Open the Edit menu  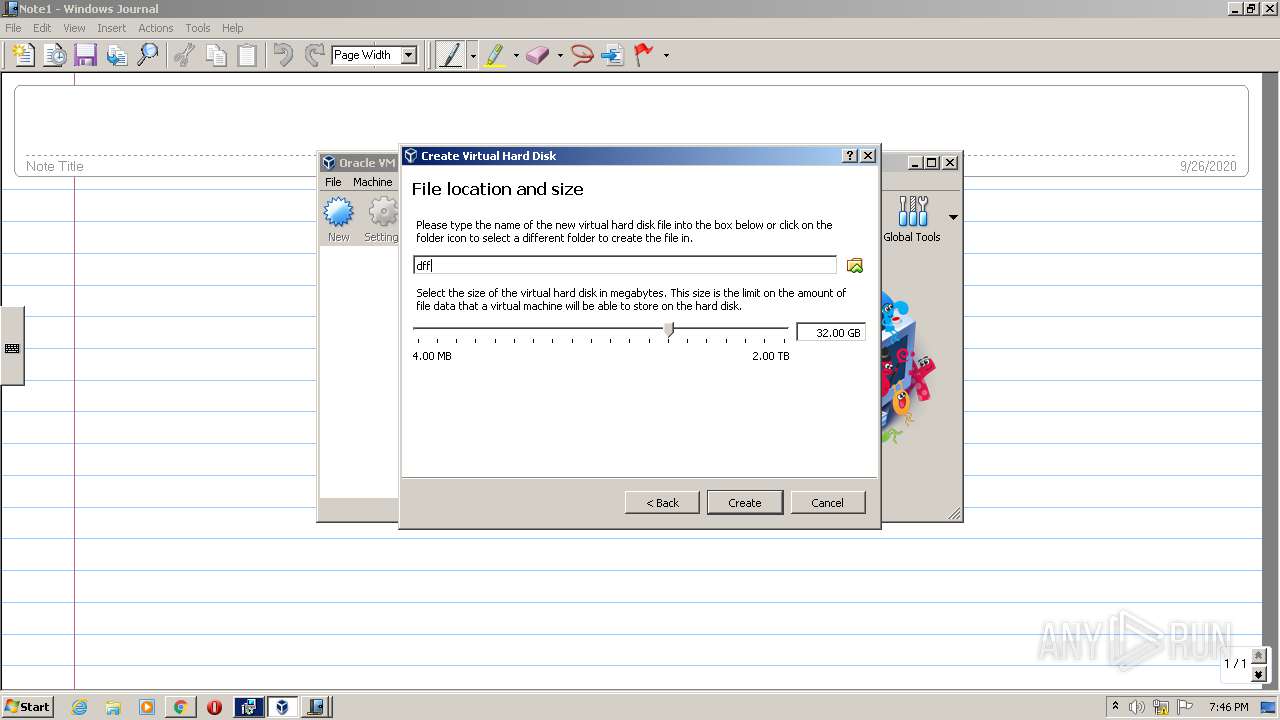pos(42,28)
